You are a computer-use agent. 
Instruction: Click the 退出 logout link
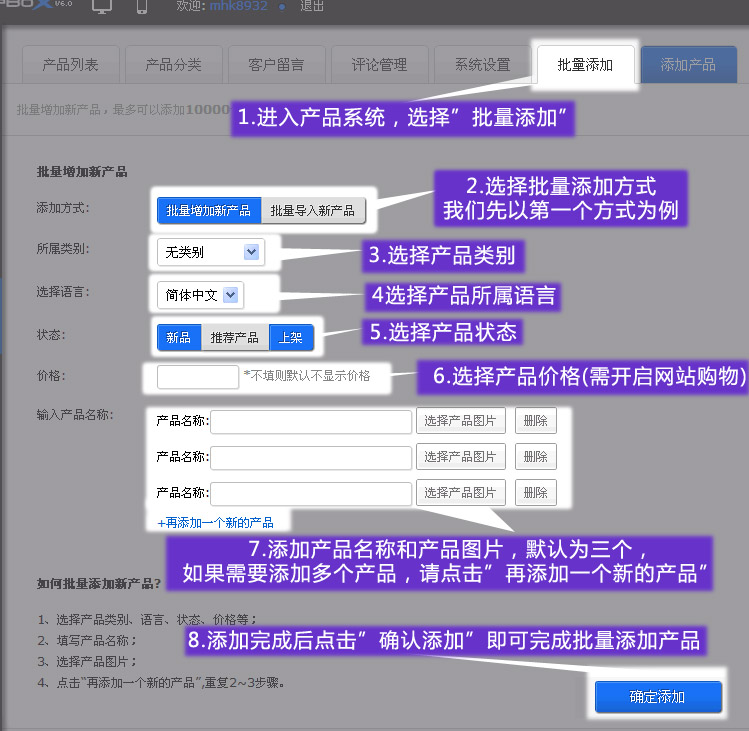pos(312,6)
